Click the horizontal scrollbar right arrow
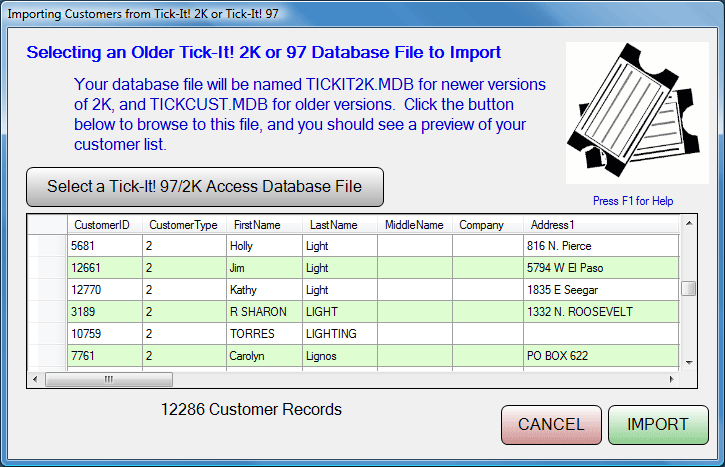Image resolution: width=725 pixels, height=467 pixels. click(671, 380)
